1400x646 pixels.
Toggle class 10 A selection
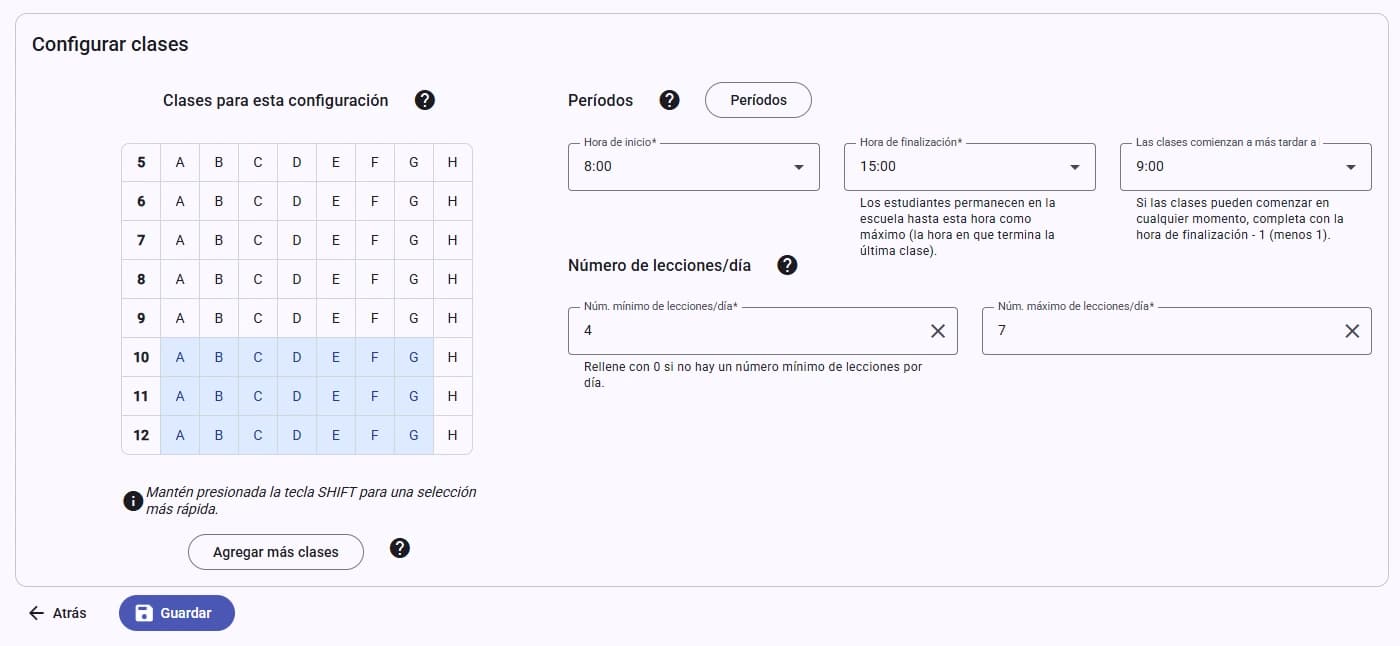[180, 357]
